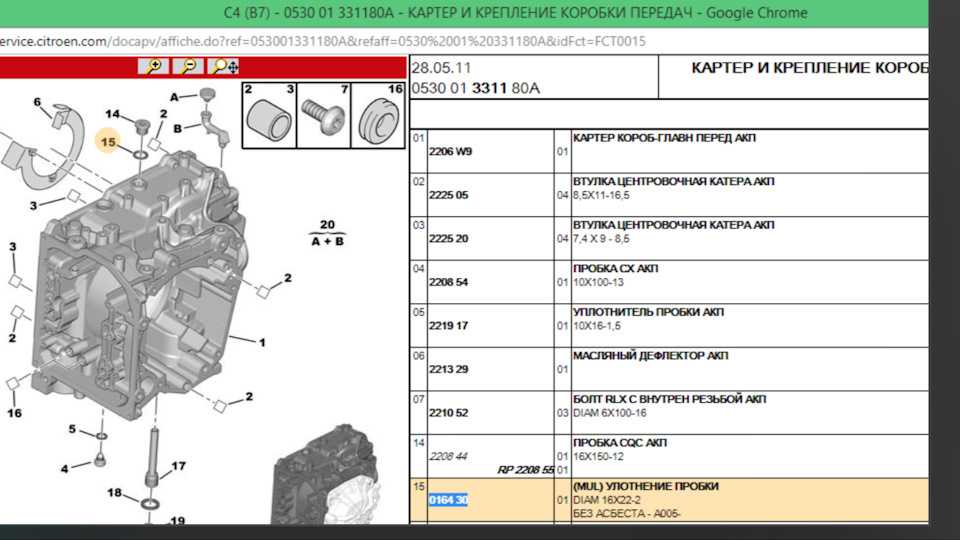Click part number 2206 W9
Viewport: 960px width, 540px height.
pos(450,151)
